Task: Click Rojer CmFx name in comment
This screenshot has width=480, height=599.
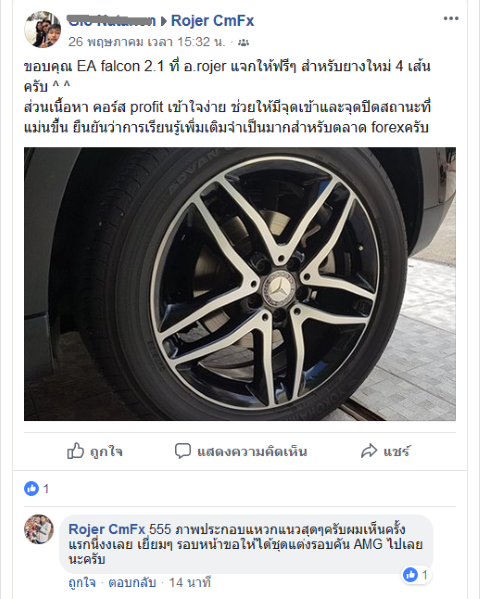Action: (x=107, y=529)
